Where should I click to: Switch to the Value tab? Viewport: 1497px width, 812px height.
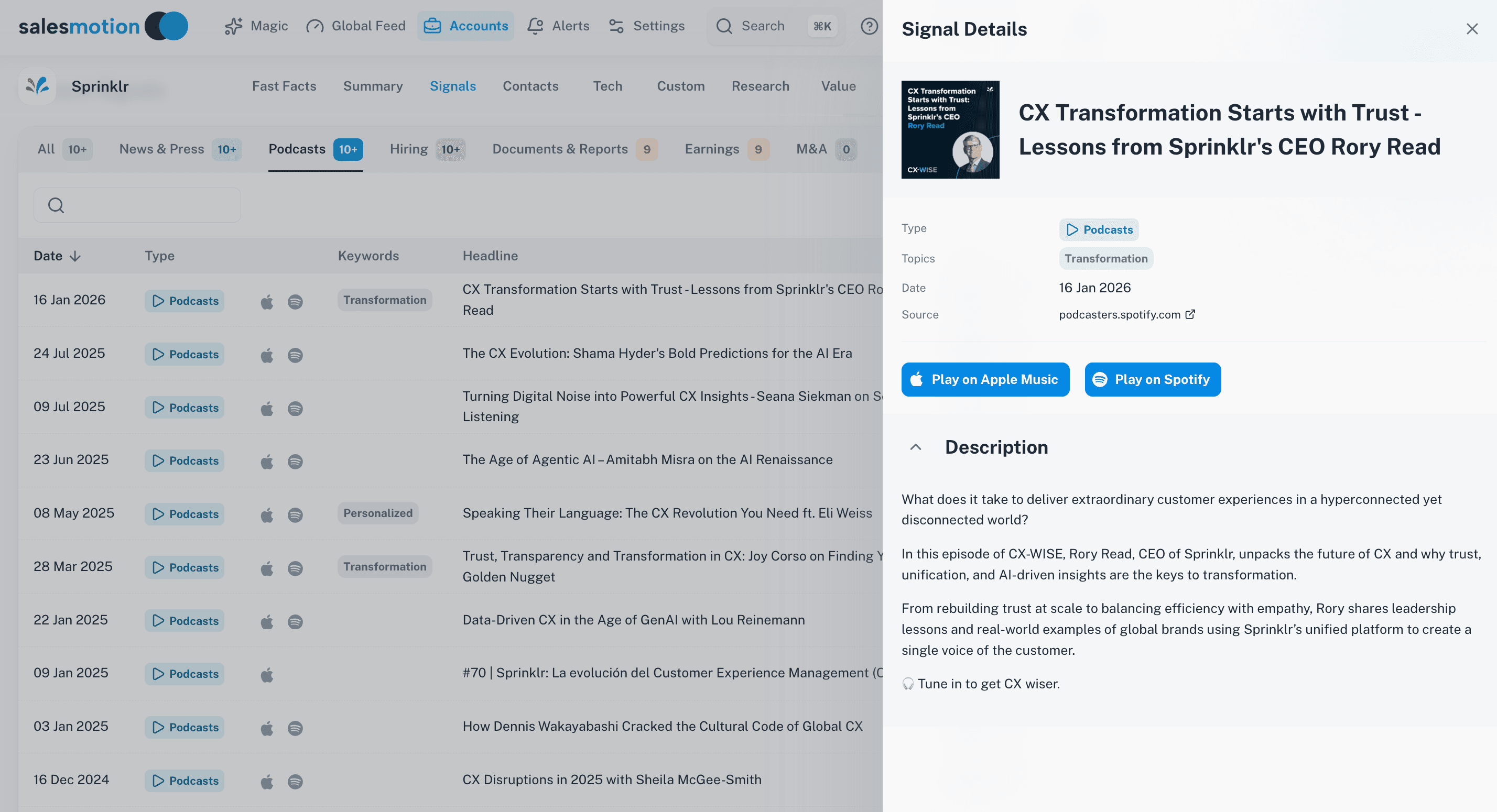838,86
